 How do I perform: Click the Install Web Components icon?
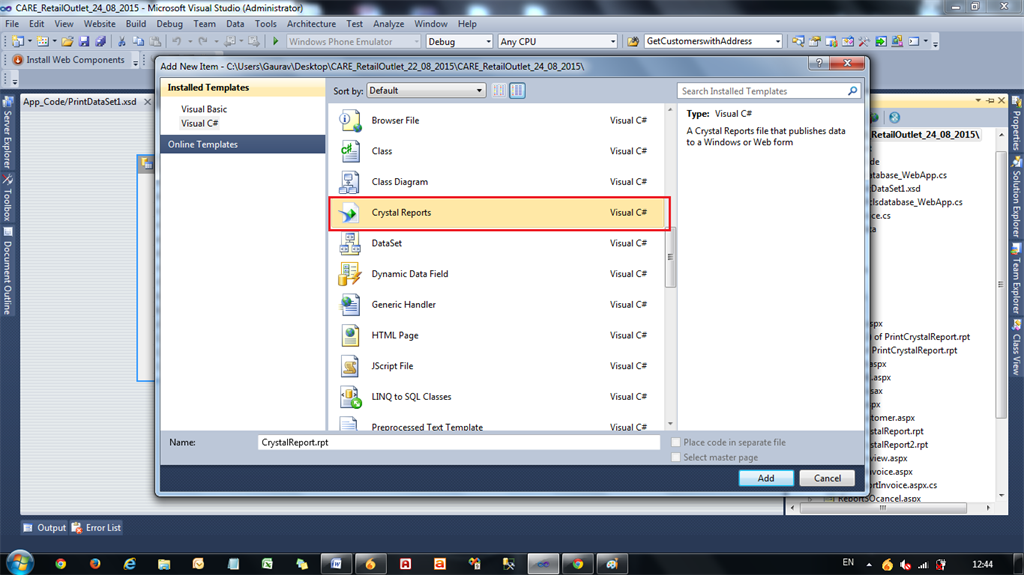[18, 60]
